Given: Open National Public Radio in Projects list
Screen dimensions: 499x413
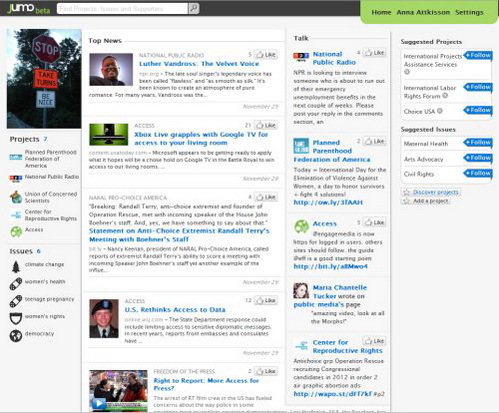Looking at the screenshot, I should point(52,177).
